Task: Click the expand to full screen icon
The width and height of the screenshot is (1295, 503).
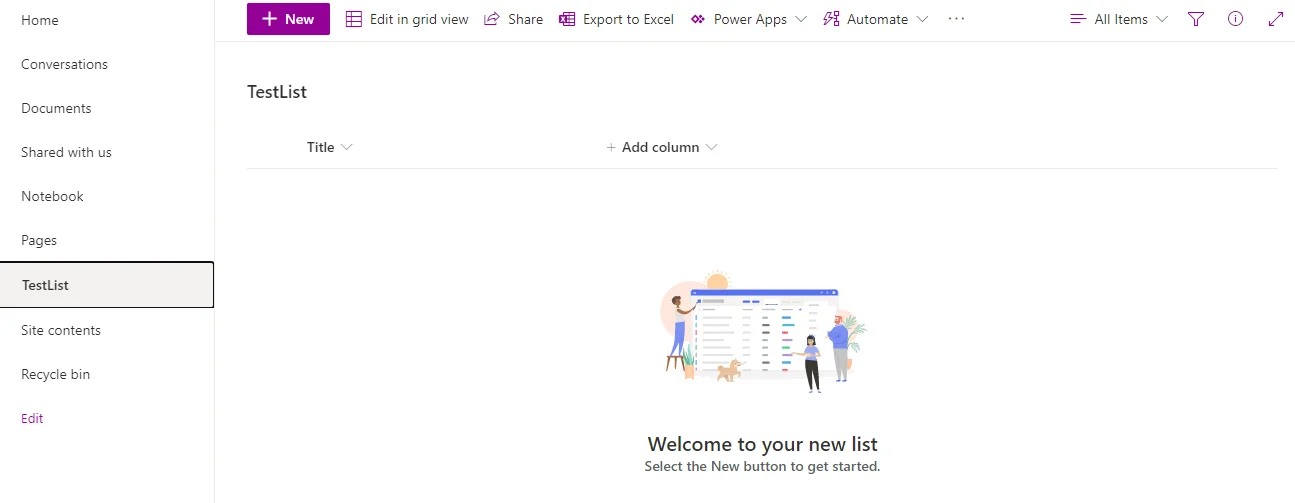Action: click(x=1275, y=19)
